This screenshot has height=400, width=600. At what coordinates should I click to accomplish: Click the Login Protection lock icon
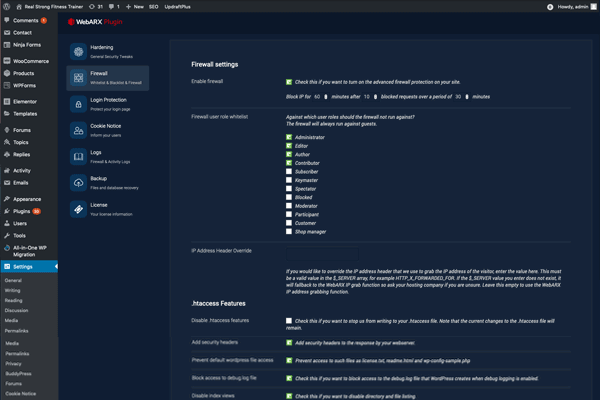80,103
